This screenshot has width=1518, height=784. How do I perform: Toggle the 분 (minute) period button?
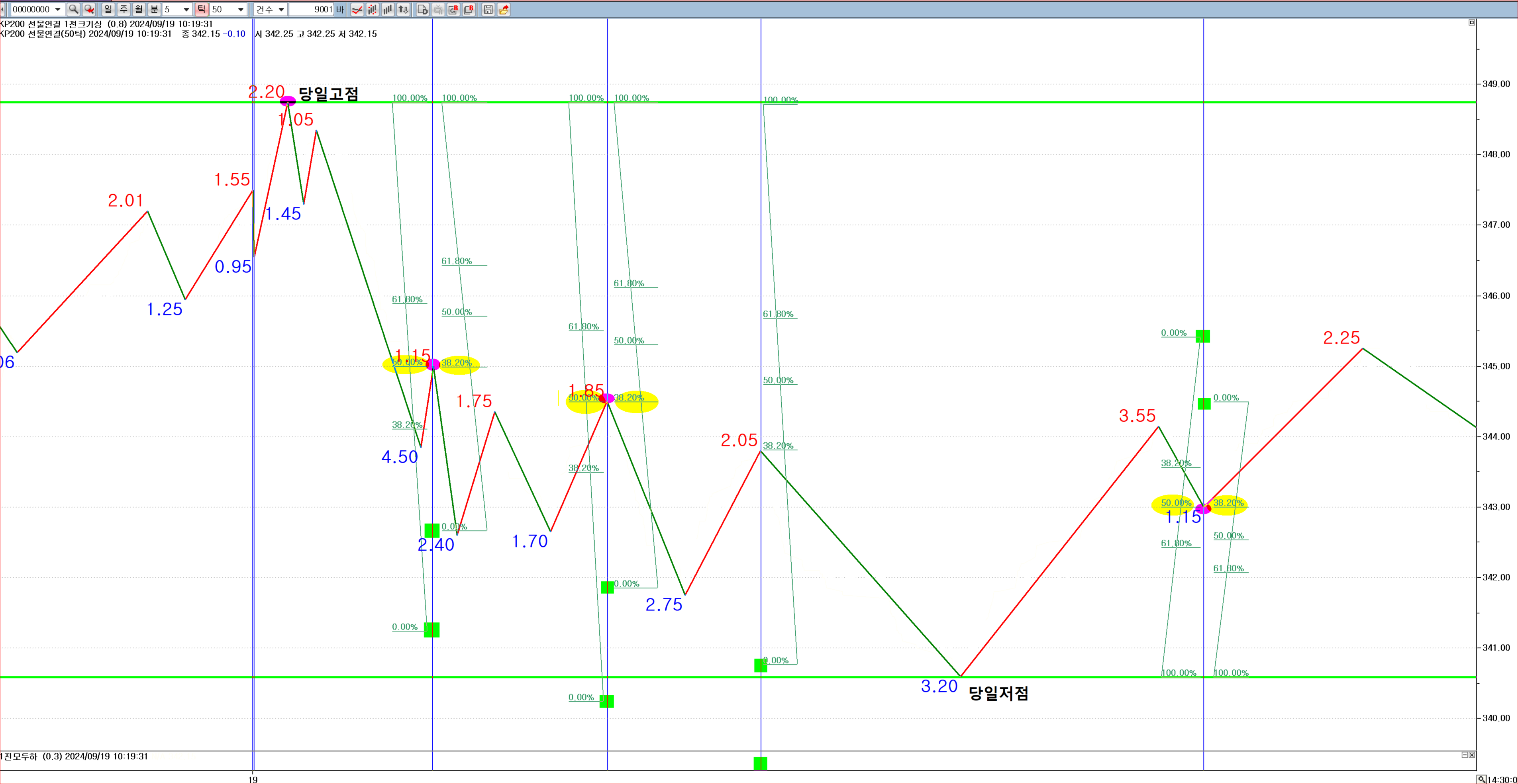pos(155,10)
